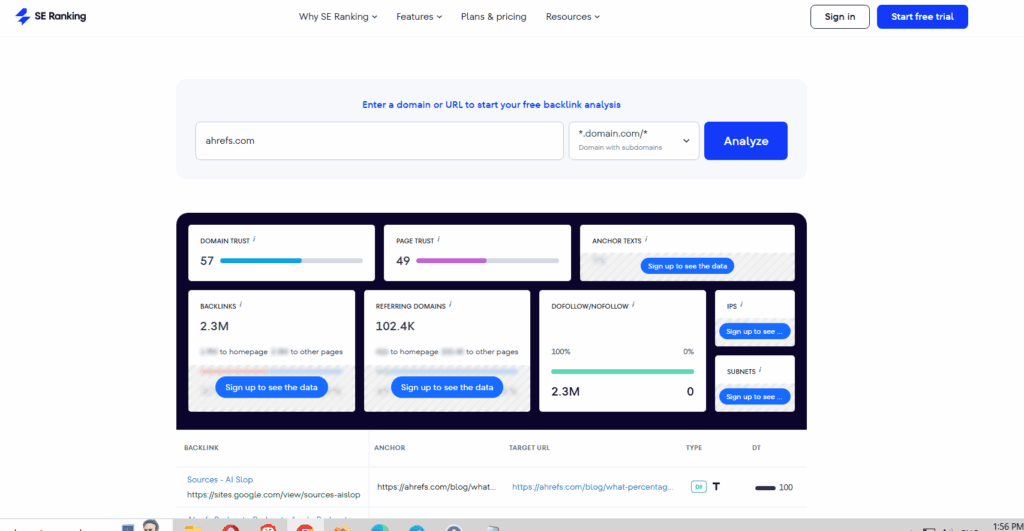Click the green dofollow ratio bar

[x=622, y=372]
